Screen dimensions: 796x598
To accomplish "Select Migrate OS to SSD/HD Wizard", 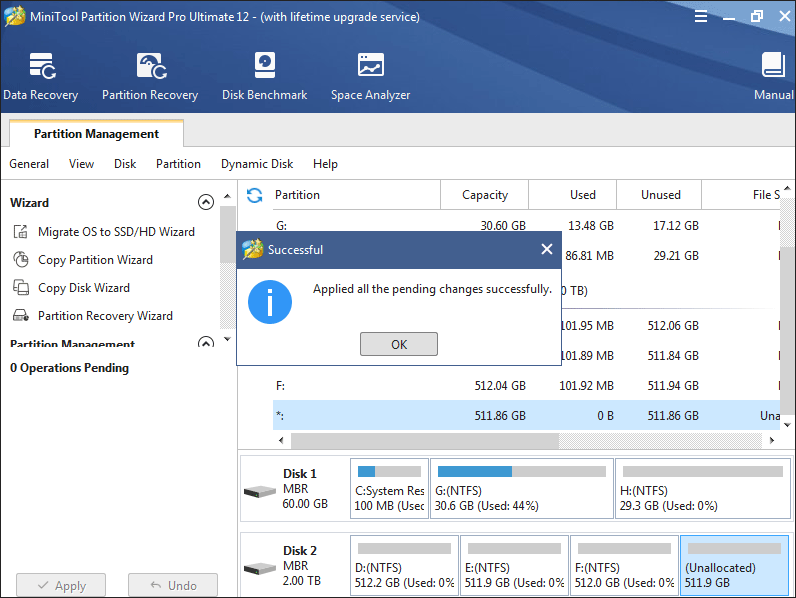I will pos(116,232).
